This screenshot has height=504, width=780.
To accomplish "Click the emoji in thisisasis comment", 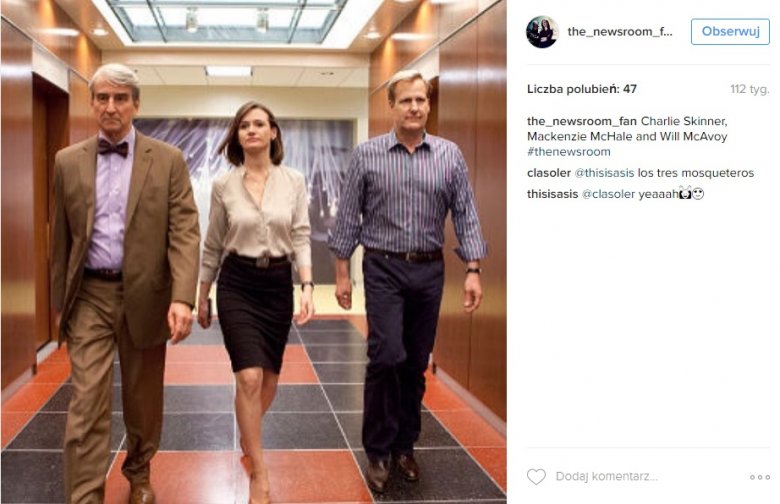I will [691, 194].
